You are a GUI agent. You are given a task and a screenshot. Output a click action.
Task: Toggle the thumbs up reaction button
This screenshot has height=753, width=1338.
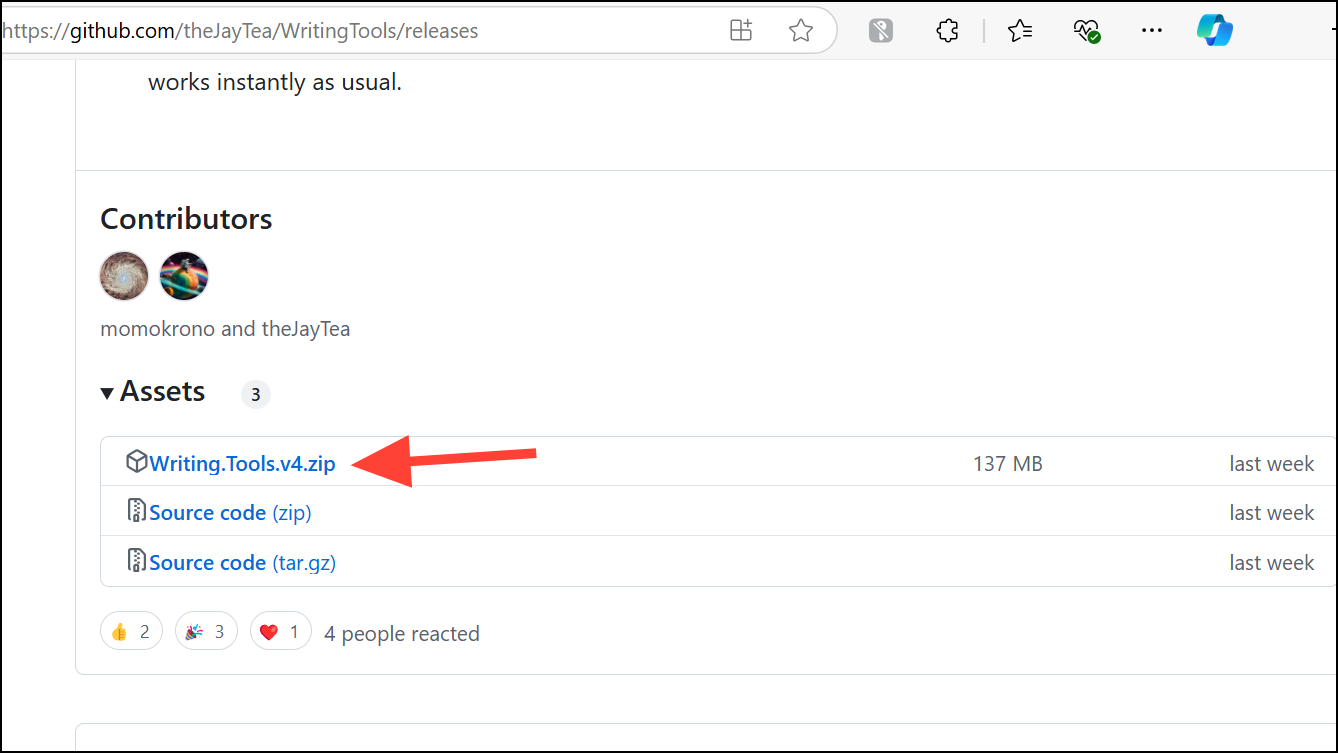131,631
